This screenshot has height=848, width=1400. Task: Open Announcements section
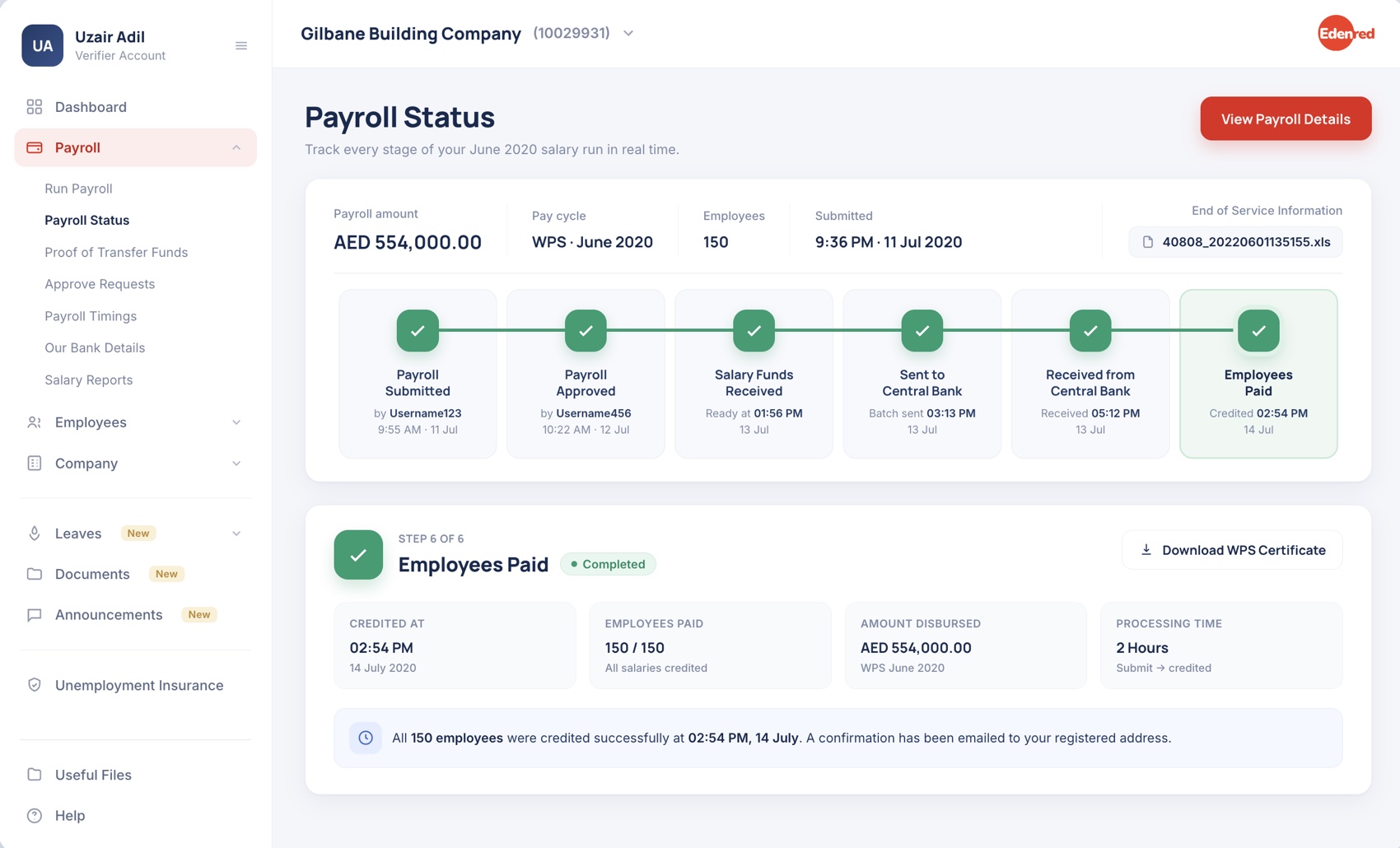click(x=135, y=615)
